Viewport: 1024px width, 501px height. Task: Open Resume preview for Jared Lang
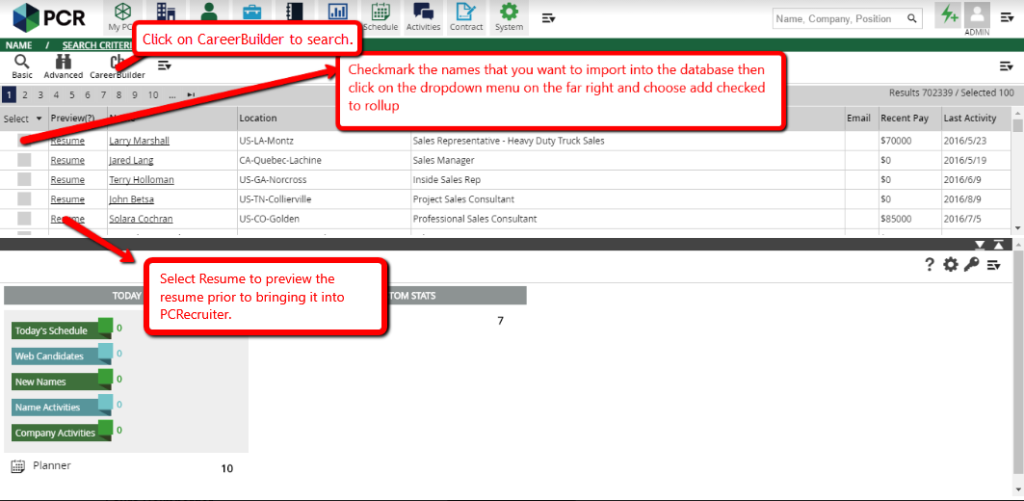click(68, 160)
